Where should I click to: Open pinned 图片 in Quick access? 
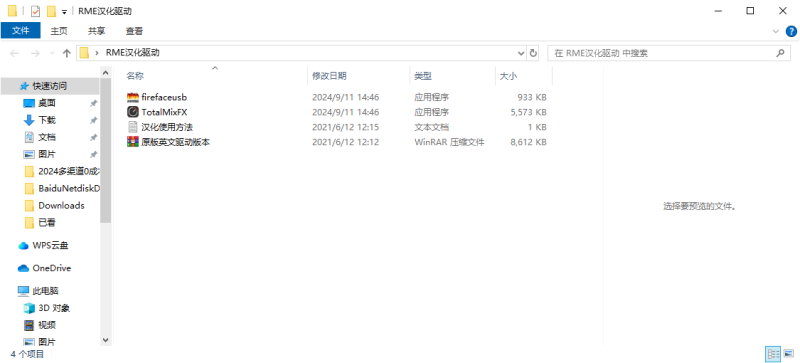pos(47,154)
